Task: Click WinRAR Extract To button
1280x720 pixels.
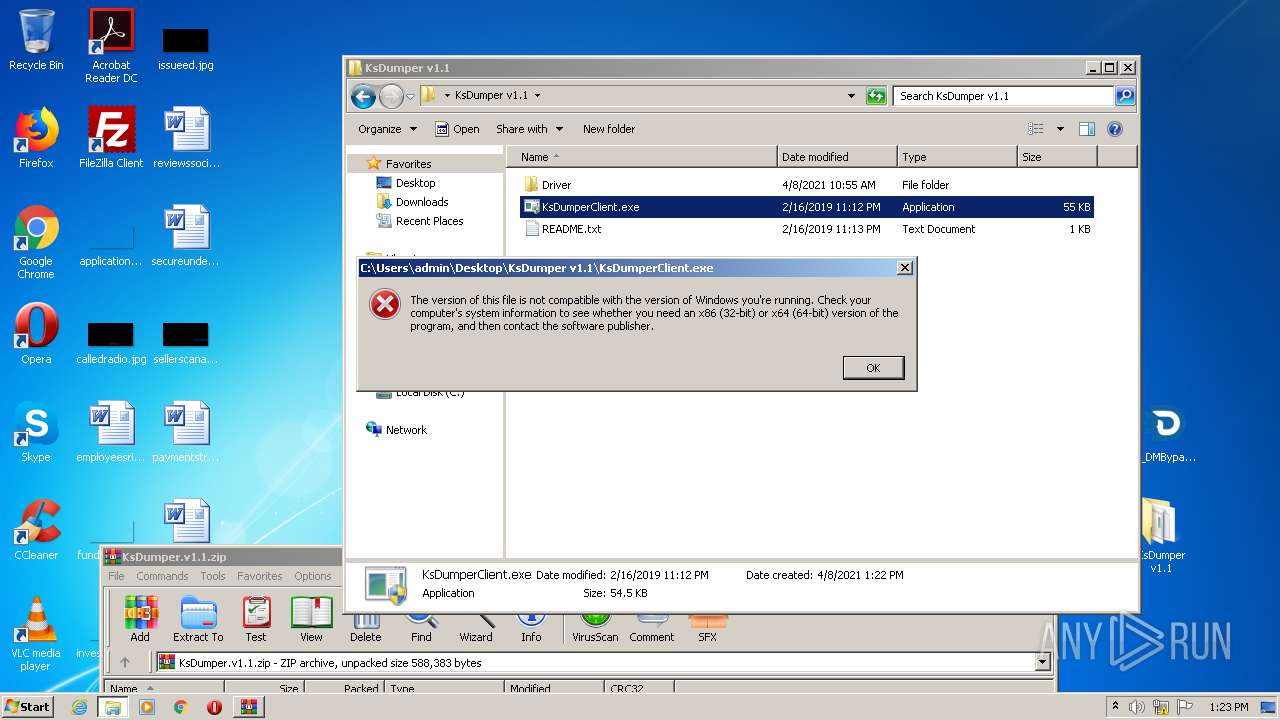Action: 198,619
